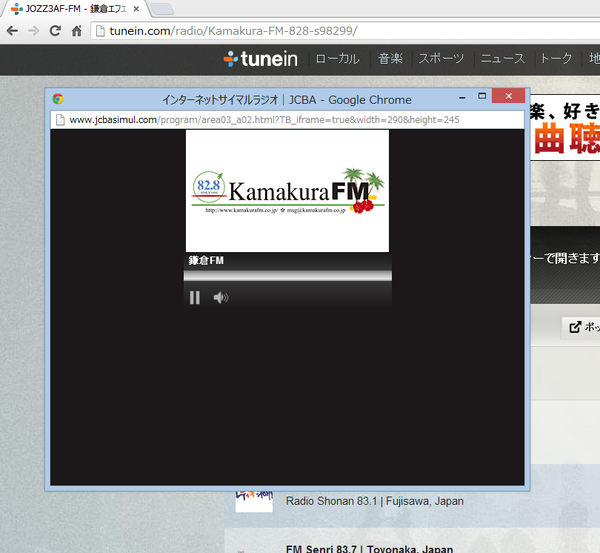Click the tunein.com address bar
The image size is (600, 553).
[x=345, y=31]
